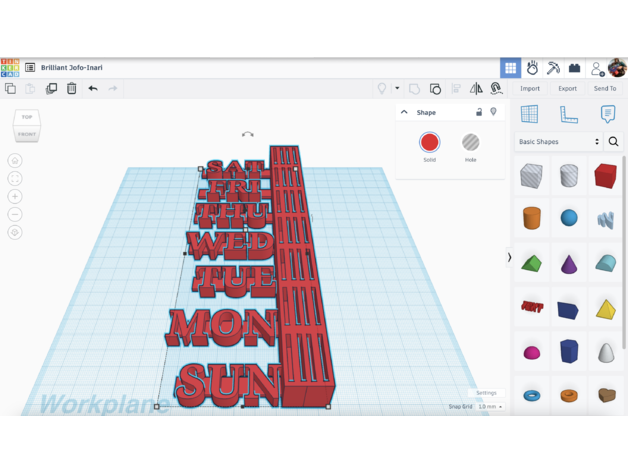Set shape to Hole mode
The height and width of the screenshot is (472, 628).
[x=470, y=143]
